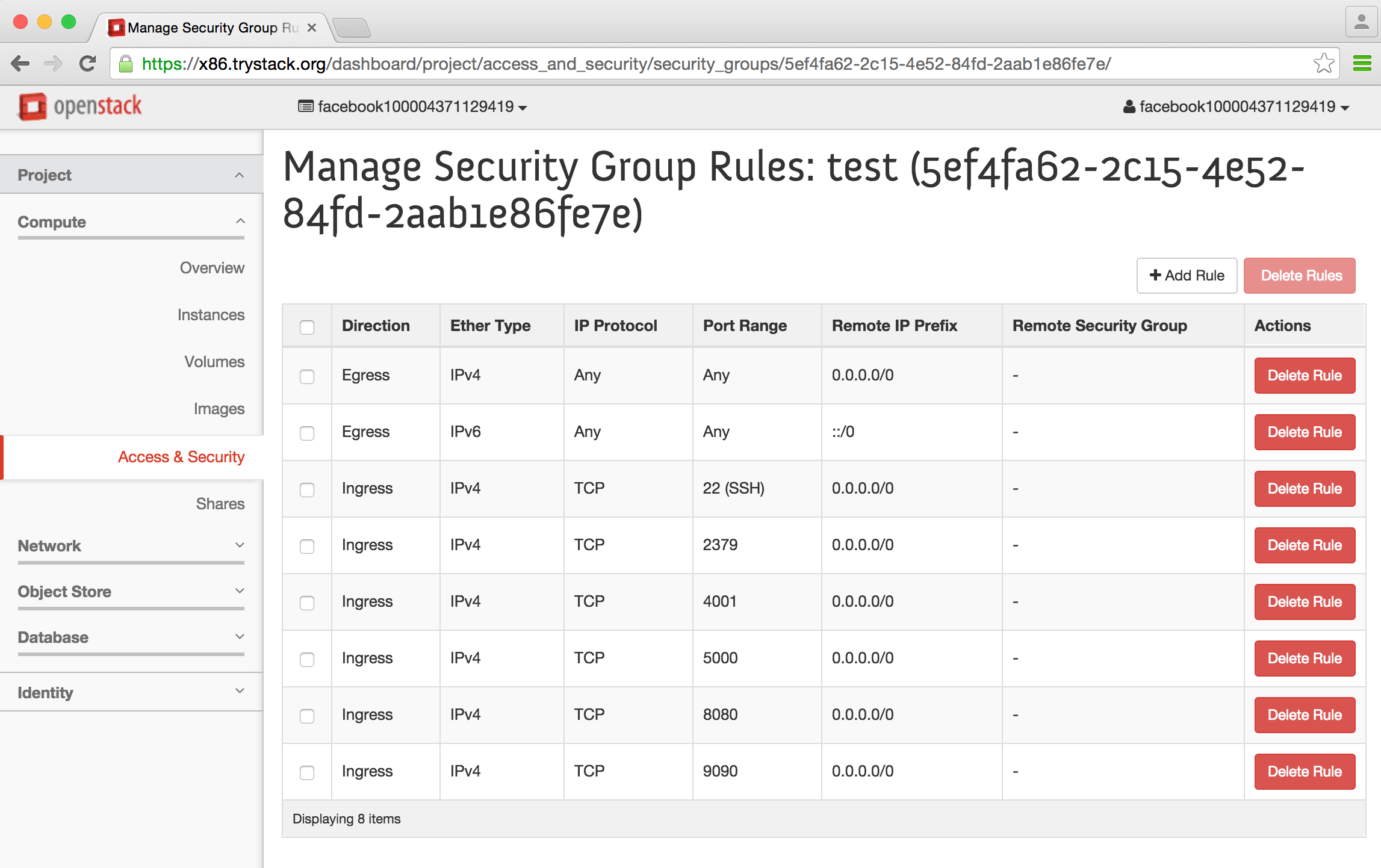Open the project selector dropdown
Viewport: 1381px width, 868px height.
click(412, 107)
